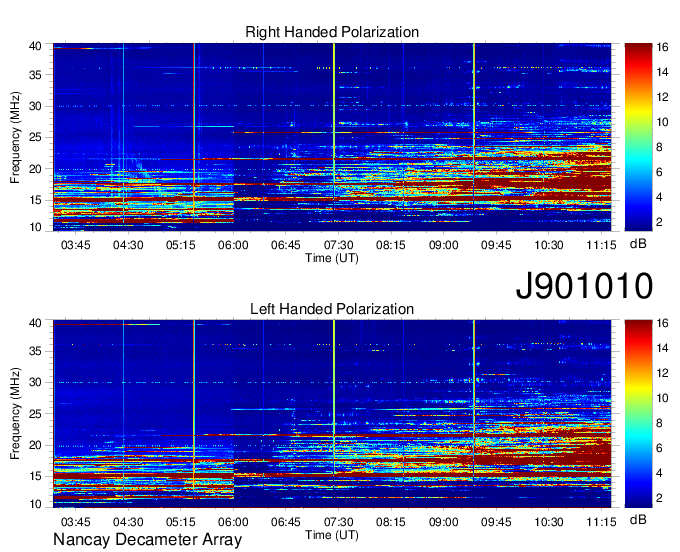Click the 6 dB tick on Left Handed color bar
680x552 pixels.
tap(659, 448)
